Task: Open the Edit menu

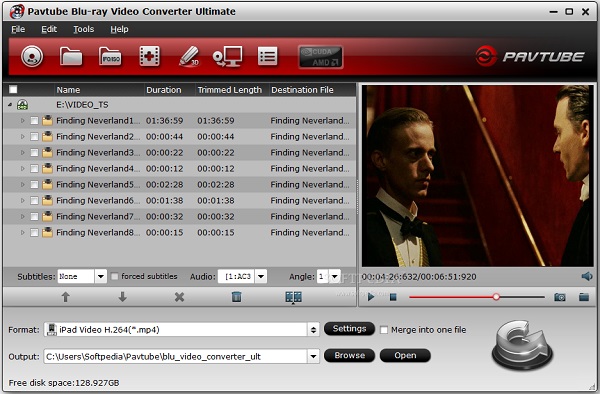Action: [x=49, y=29]
